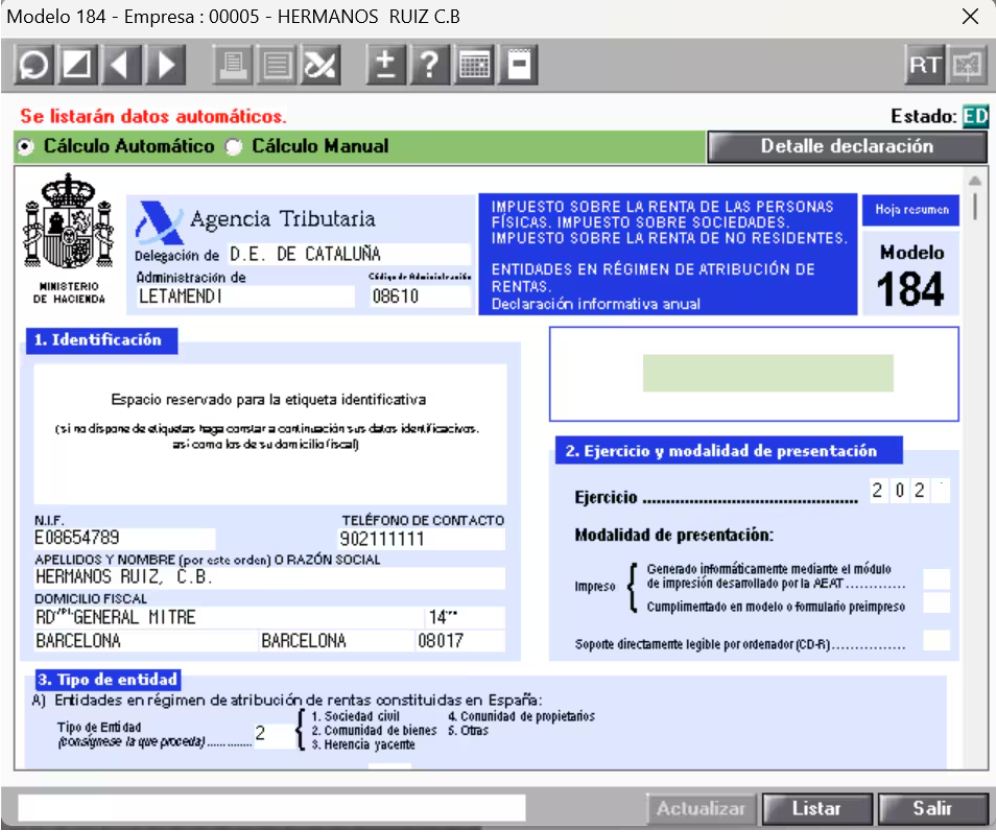Click the previous record left arrow icon
Viewport: 996px width, 833px height.
120,66
